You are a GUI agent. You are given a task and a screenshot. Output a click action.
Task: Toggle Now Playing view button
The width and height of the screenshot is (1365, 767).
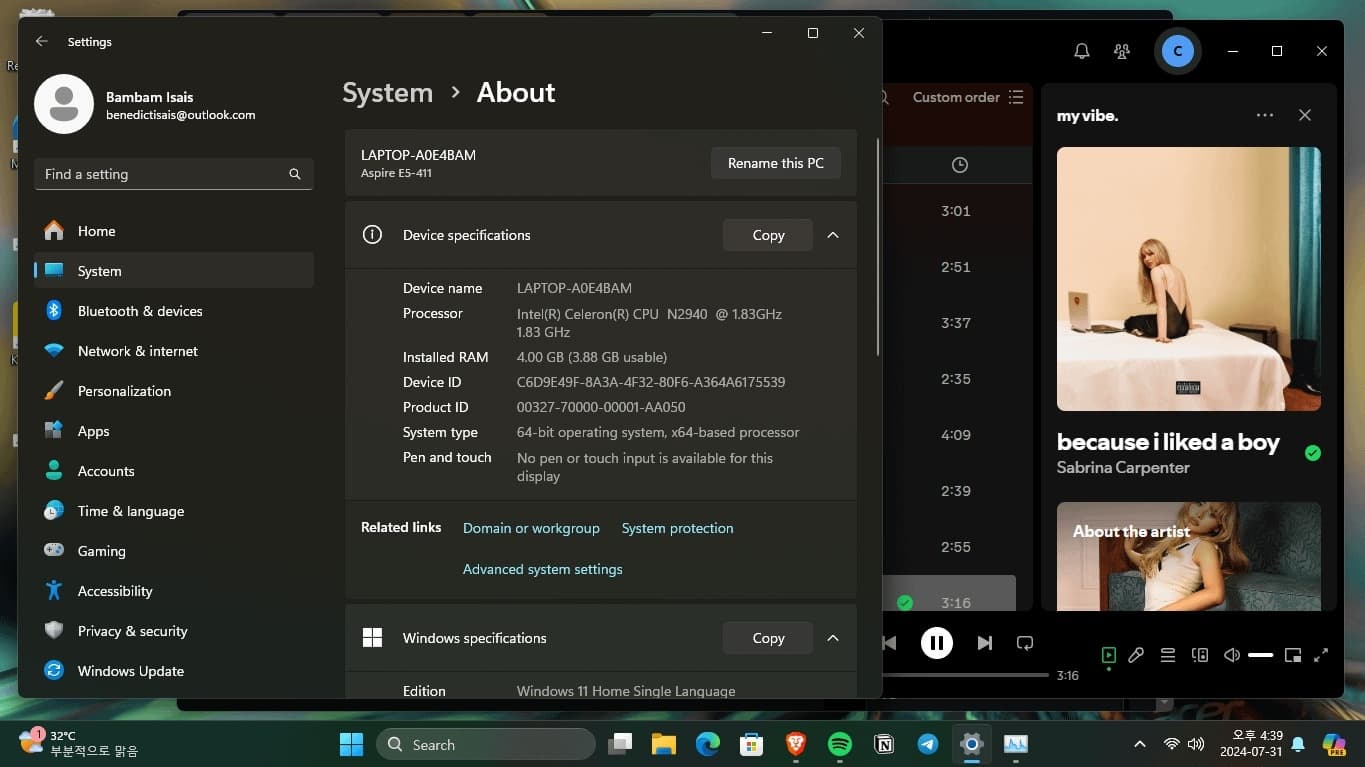[x=1108, y=656]
